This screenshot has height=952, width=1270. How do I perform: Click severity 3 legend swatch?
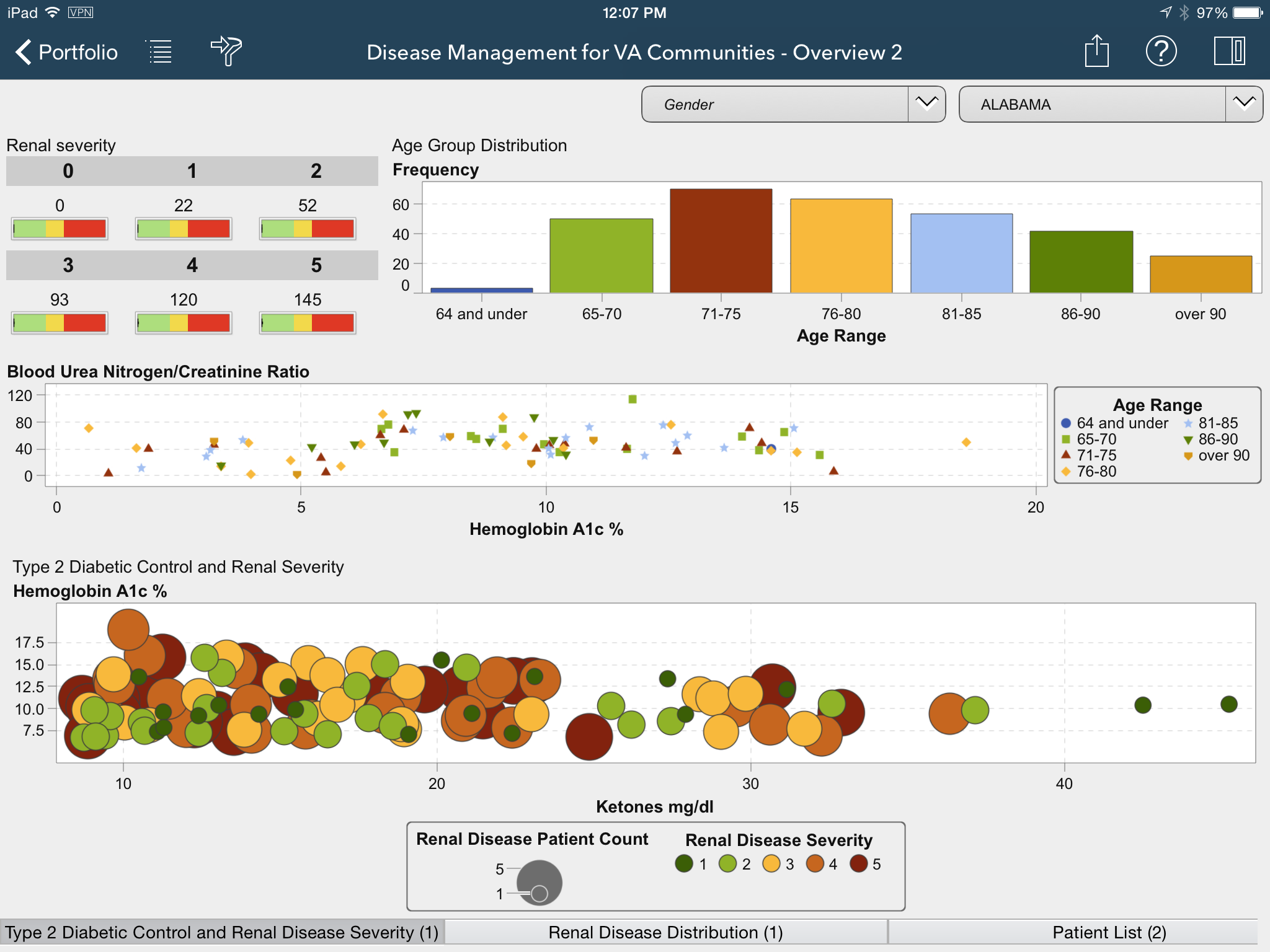tap(771, 864)
